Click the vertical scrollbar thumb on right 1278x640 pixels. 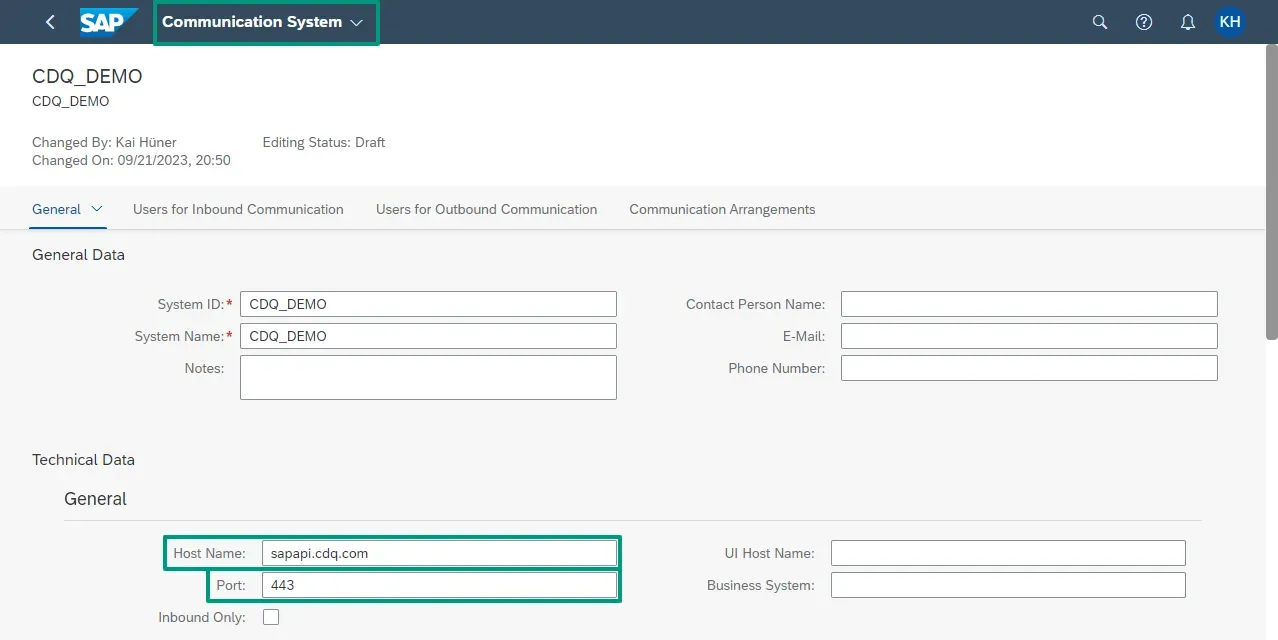click(1272, 192)
